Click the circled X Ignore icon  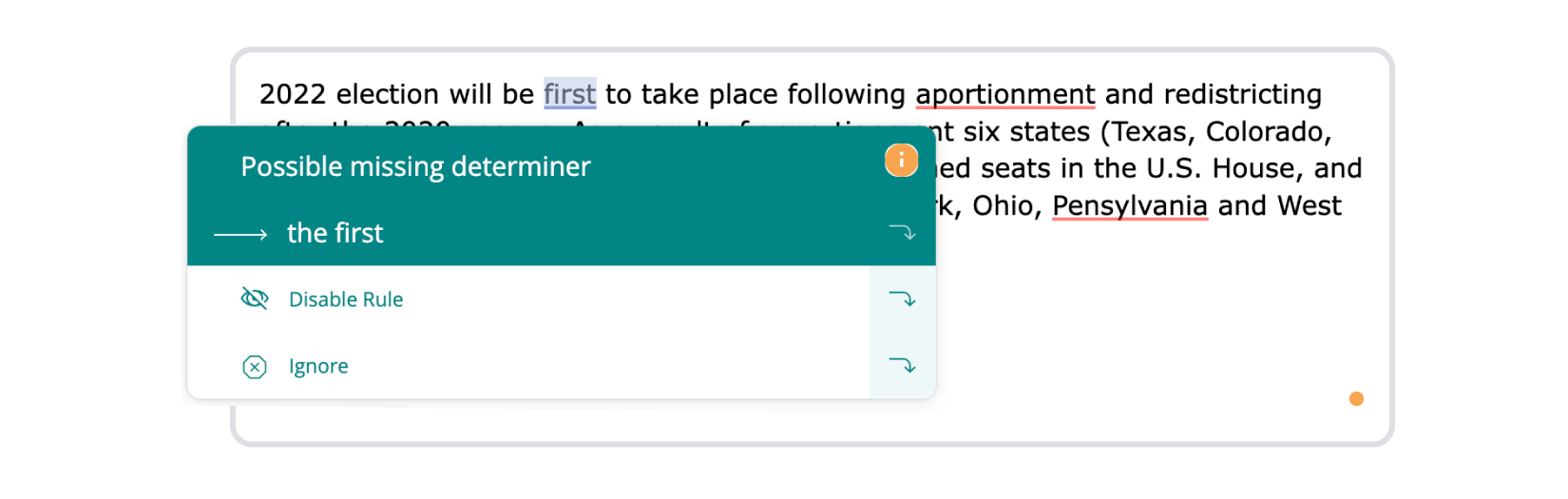[255, 367]
